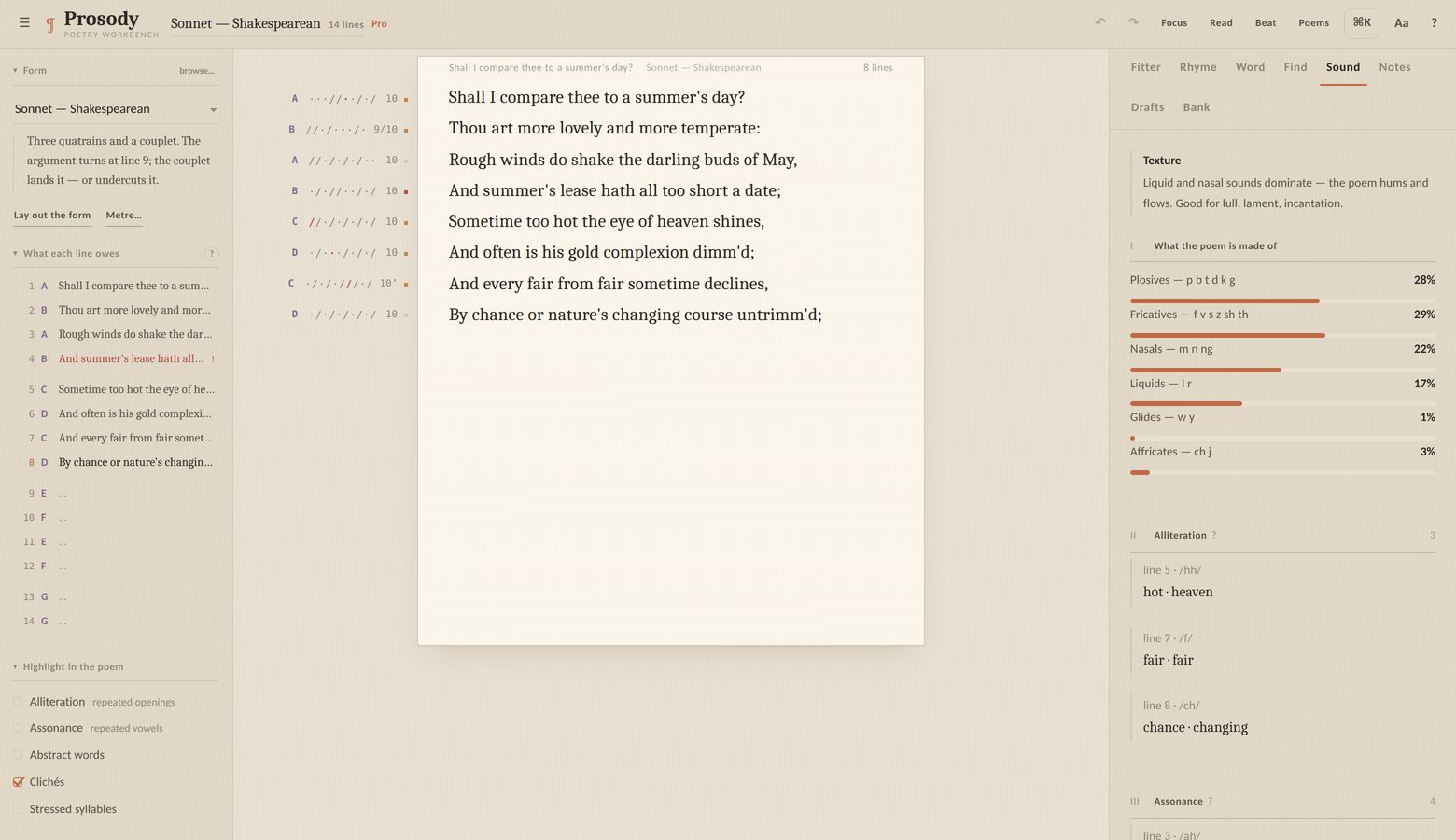
Task: Click the redo arrow icon
Action: click(x=1133, y=22)
